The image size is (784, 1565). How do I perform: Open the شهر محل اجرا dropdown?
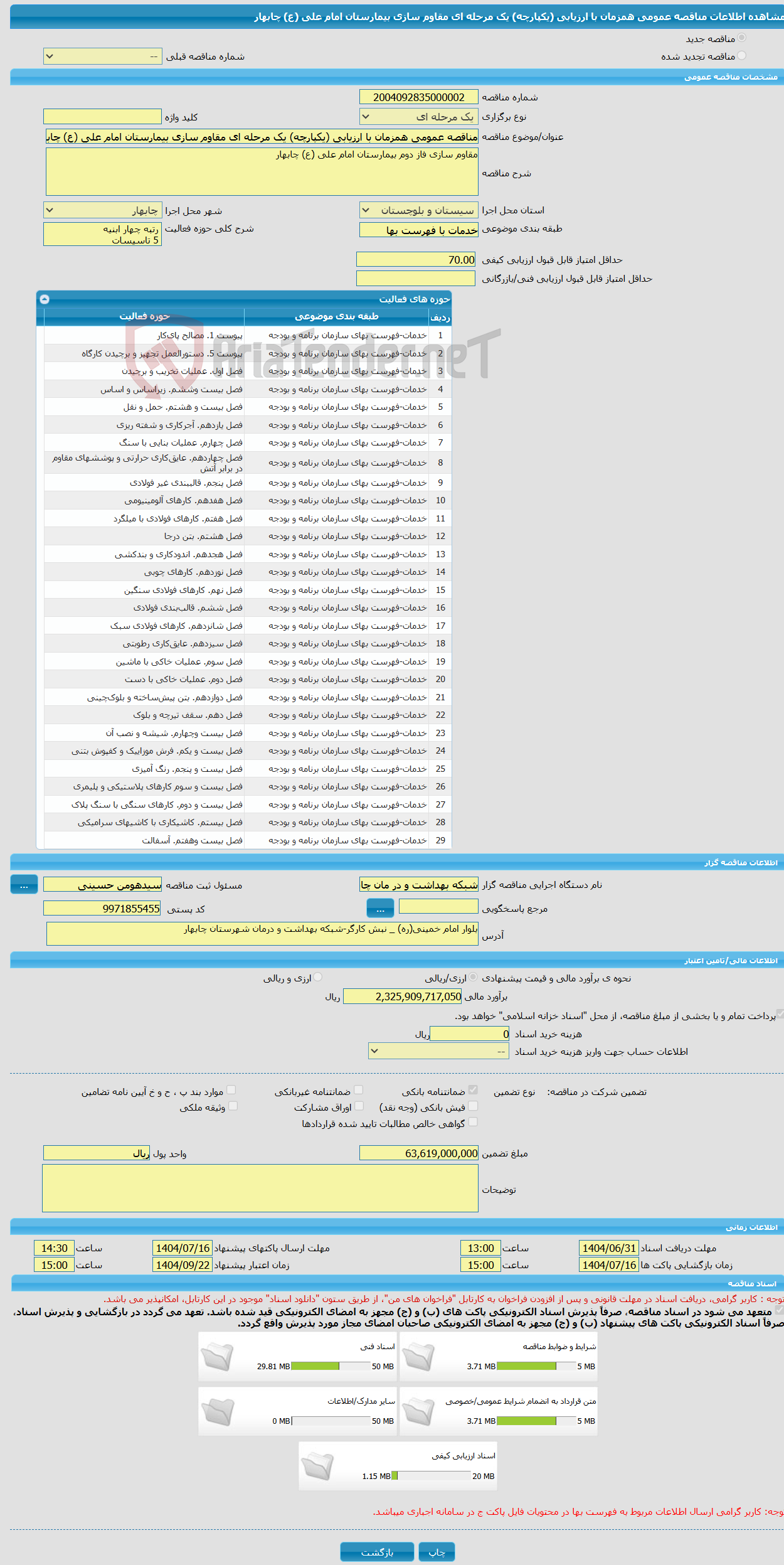(x=102, y=210)
